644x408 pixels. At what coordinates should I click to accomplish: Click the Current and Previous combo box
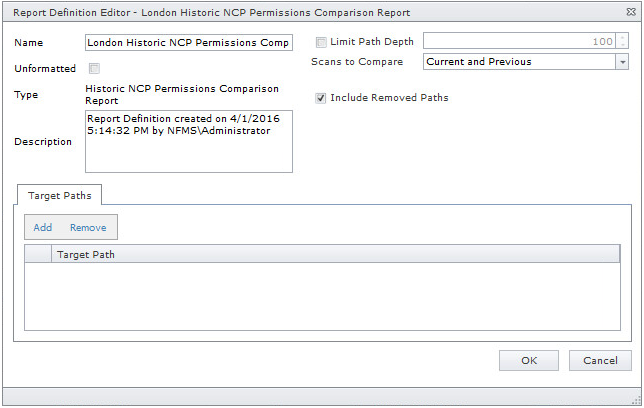[518, 62]
